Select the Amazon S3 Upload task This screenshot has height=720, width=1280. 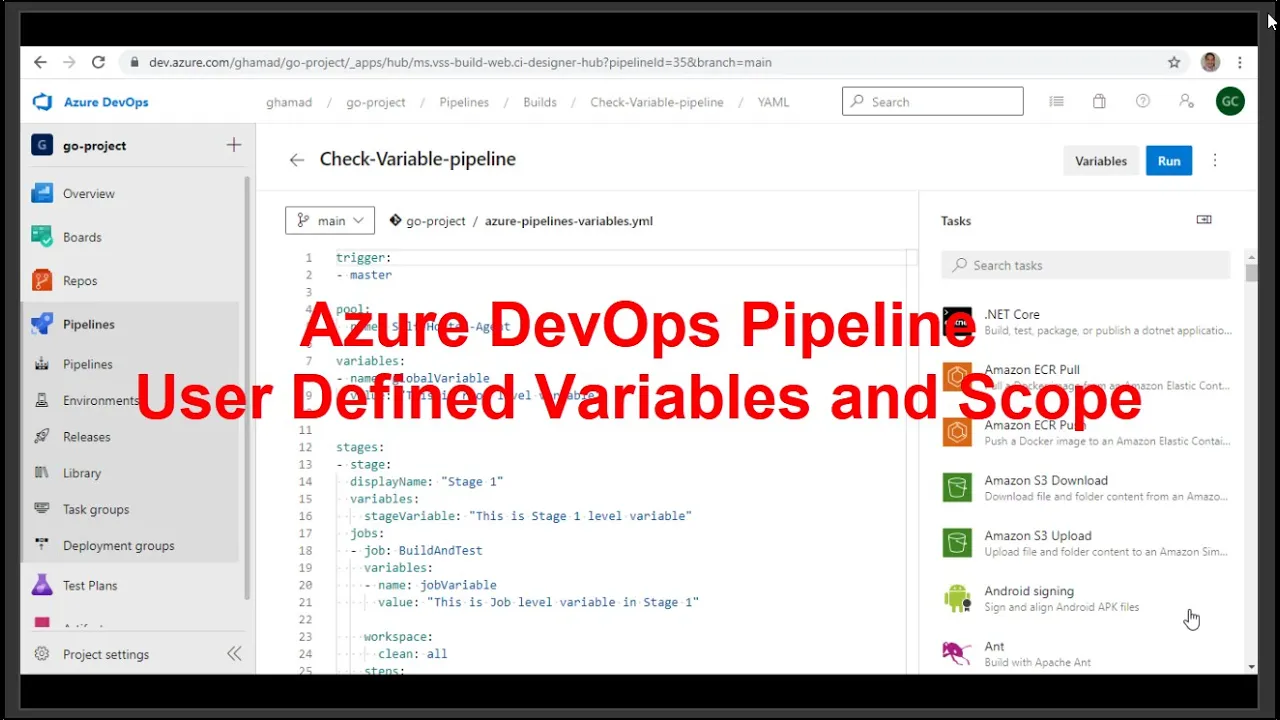coord(1087,543)
